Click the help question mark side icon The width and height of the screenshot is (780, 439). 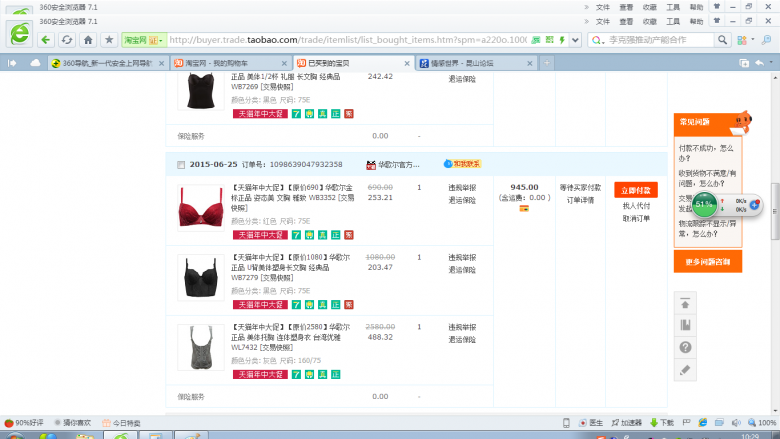pyautogui.click(x=685, y=347)
